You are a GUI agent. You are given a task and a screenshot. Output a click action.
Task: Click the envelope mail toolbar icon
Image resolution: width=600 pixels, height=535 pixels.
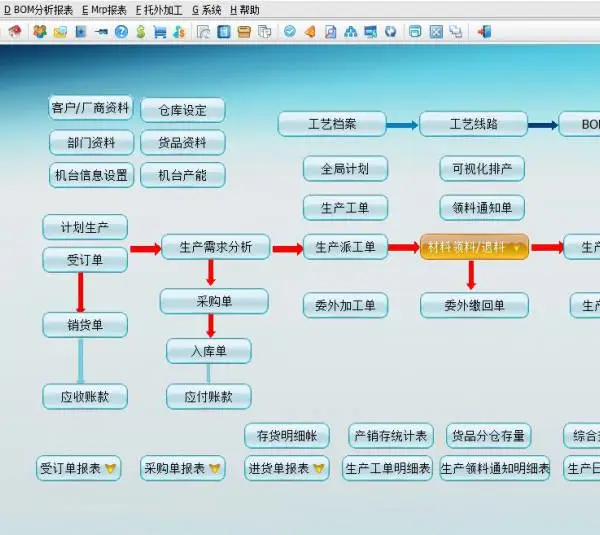[x=60, y=32]
